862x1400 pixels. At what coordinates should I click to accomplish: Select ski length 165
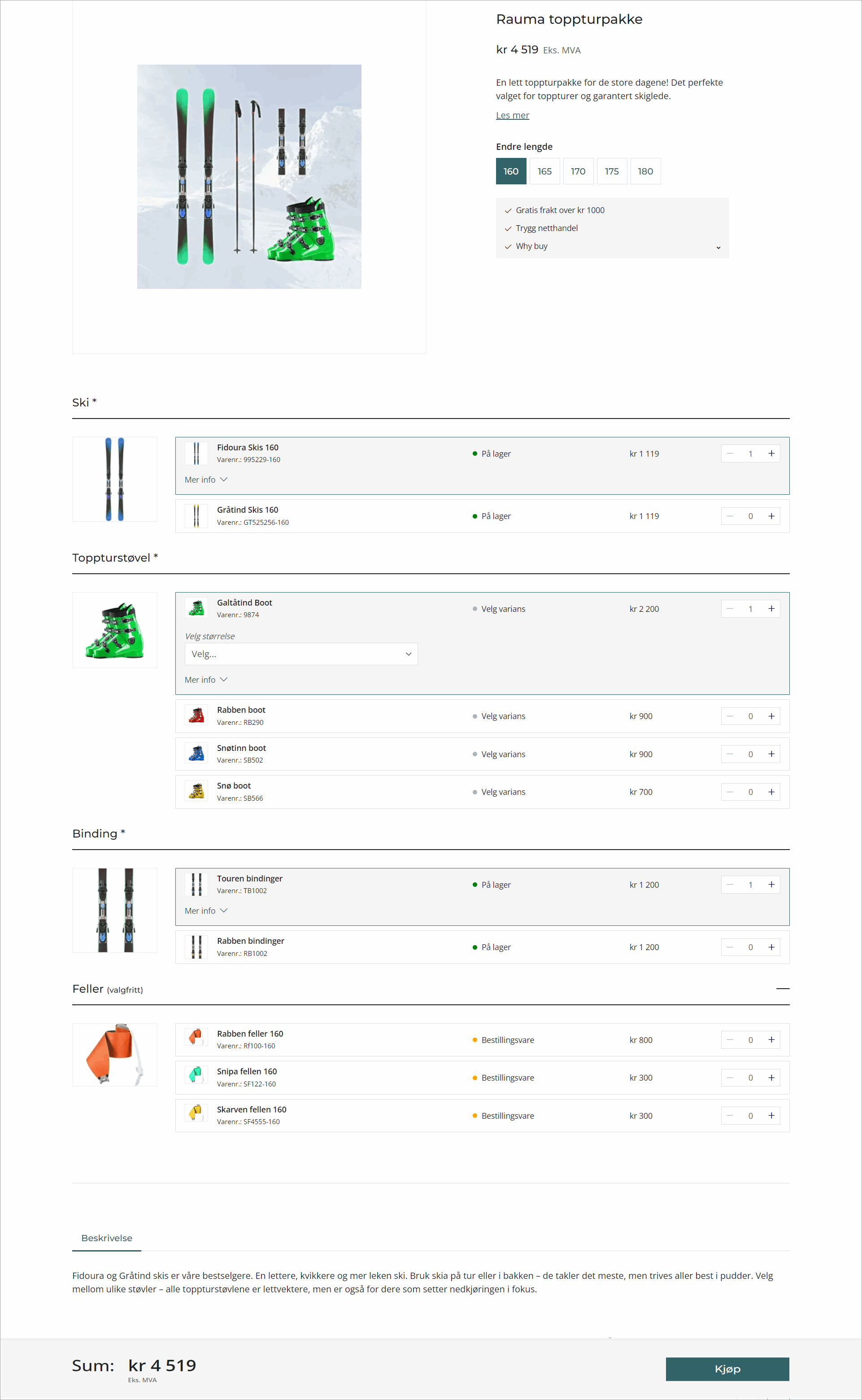point(544,171)
